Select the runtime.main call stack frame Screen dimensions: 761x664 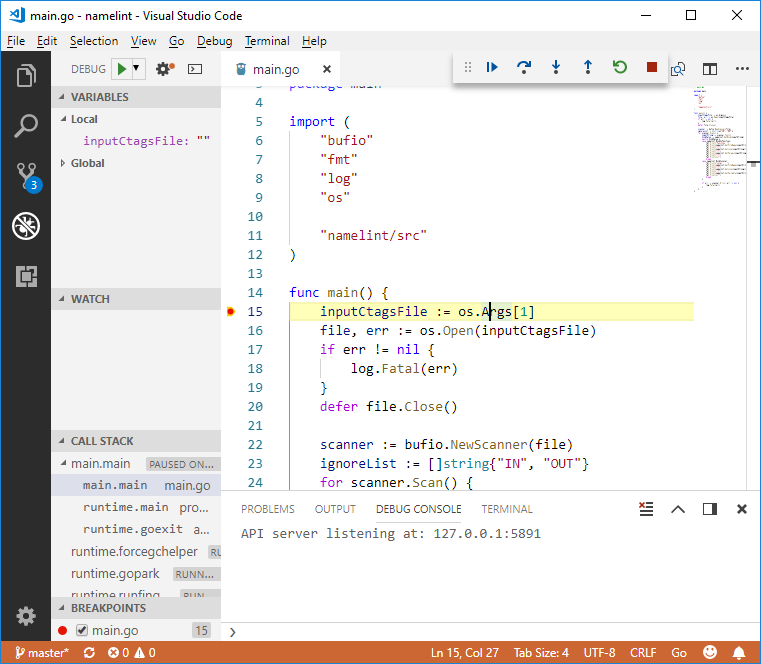click(x=136, y=507)
